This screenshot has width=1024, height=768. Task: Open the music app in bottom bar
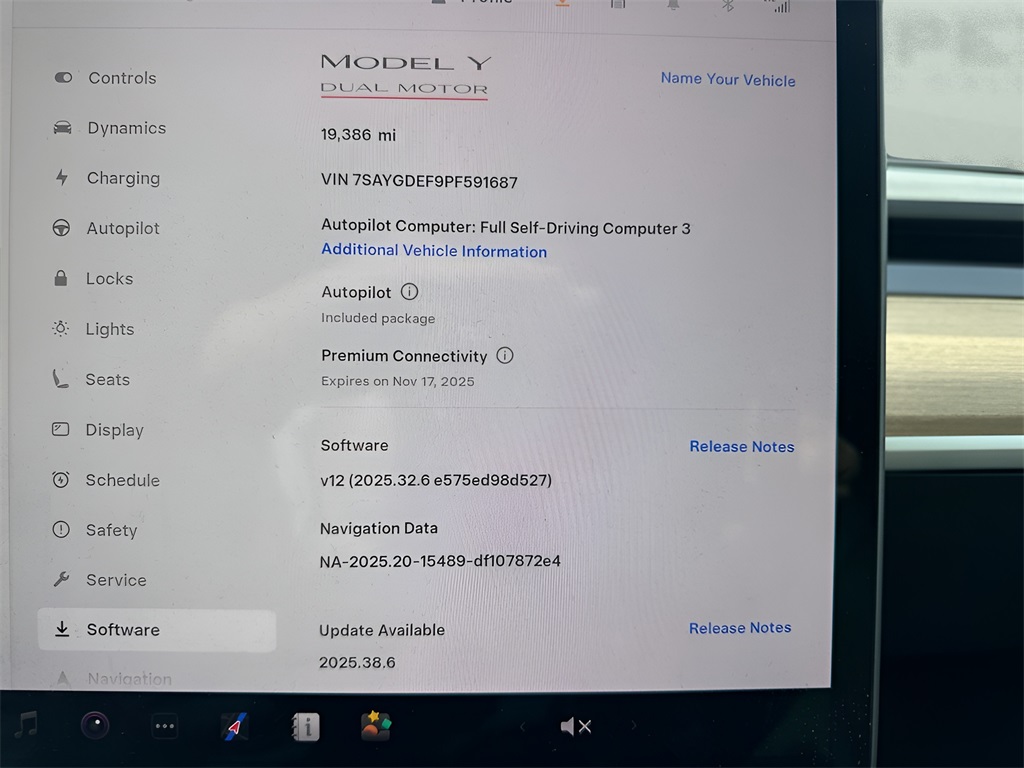[25, 725]
